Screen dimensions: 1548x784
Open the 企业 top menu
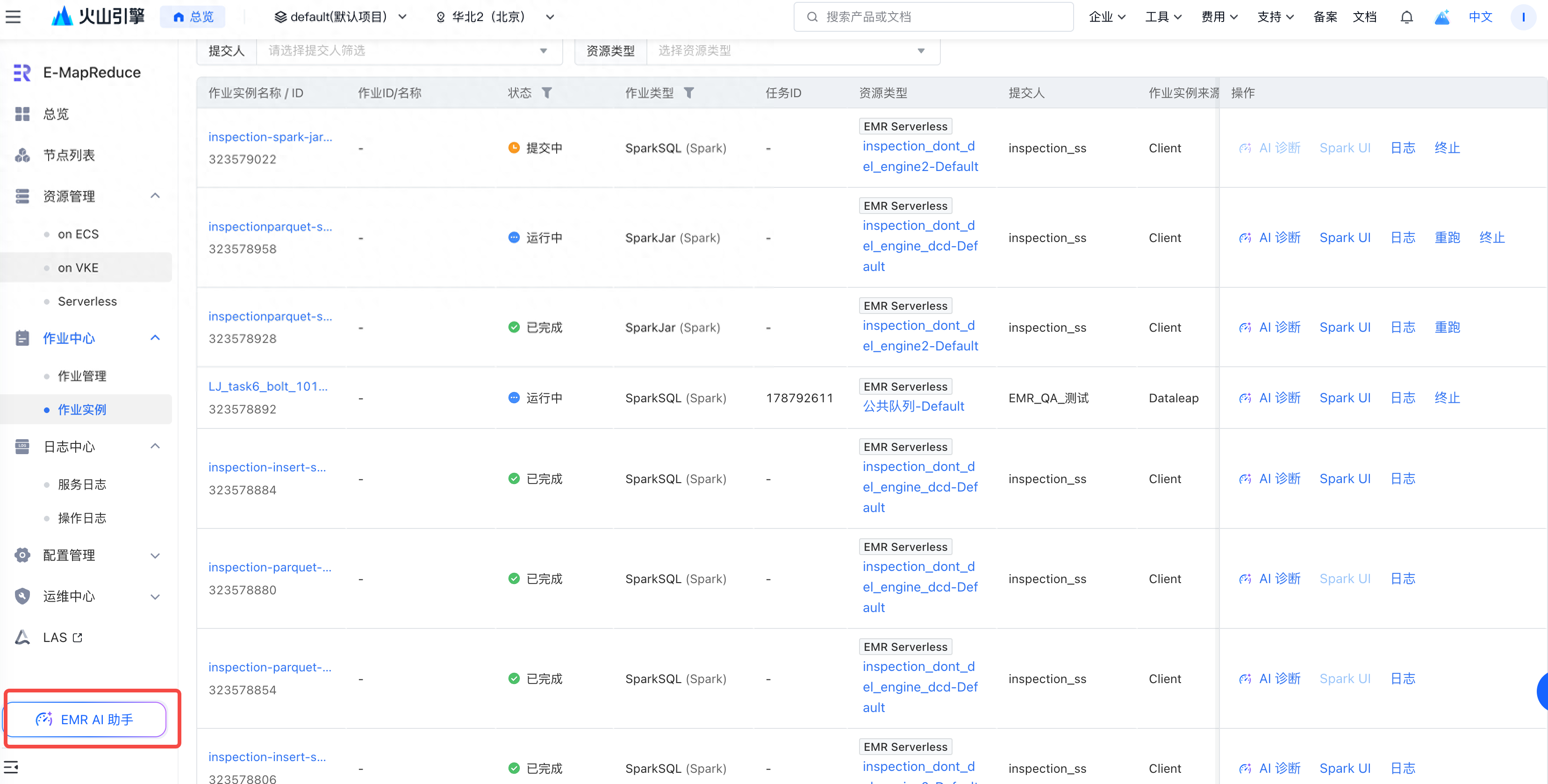click(1107, 17)
